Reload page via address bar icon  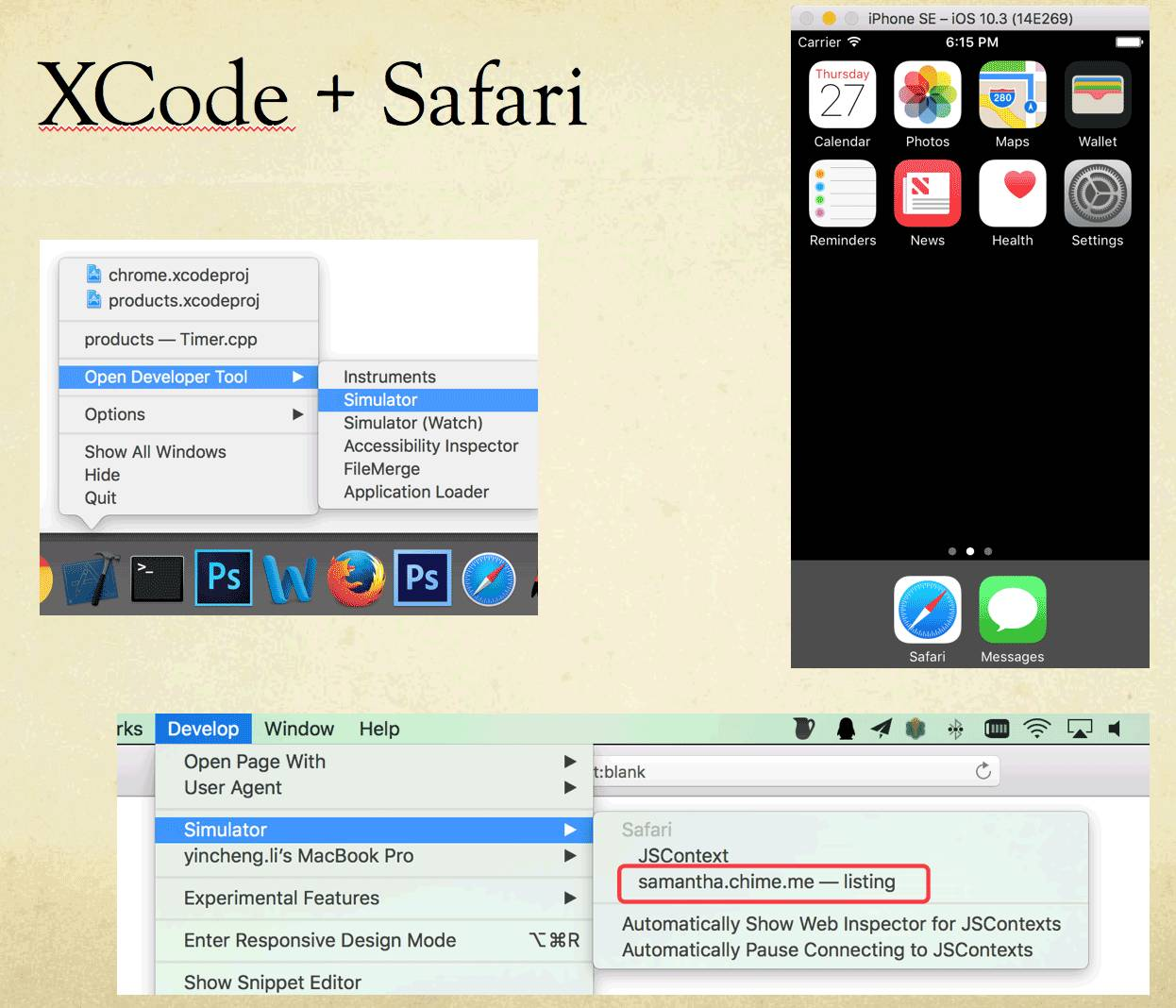pyautogui.click(x=983, y=771)
